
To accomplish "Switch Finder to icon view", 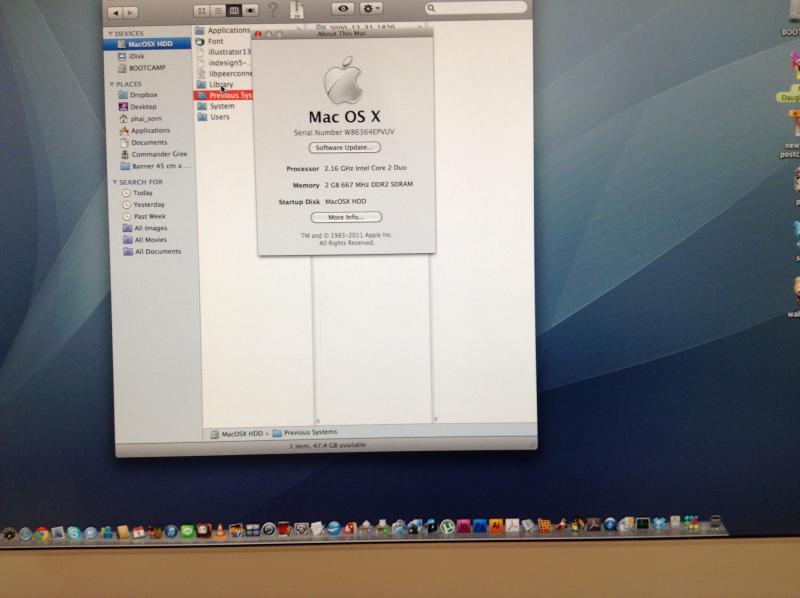I will (x=201, y=10).
